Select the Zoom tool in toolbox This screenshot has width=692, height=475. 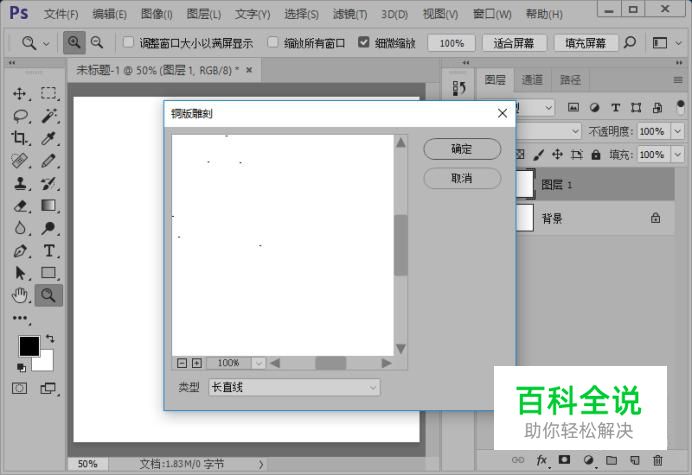pos(49,295)
